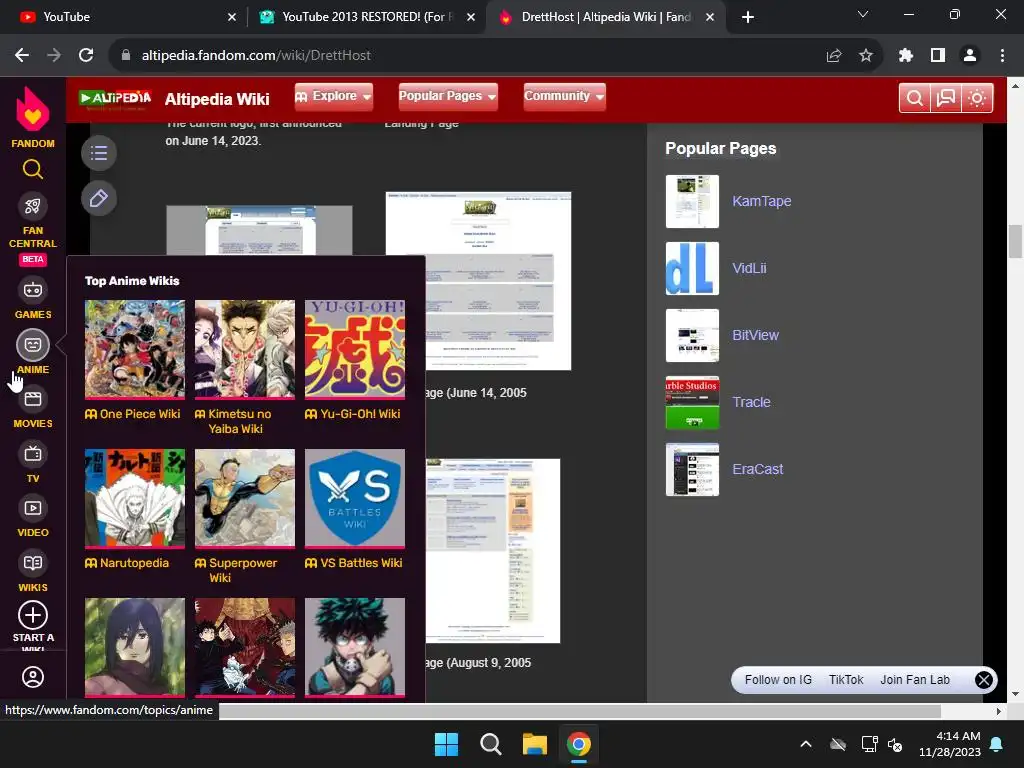1024x768 pixels.
Task: Open the Superpower Wiki link
Action: 244,570
